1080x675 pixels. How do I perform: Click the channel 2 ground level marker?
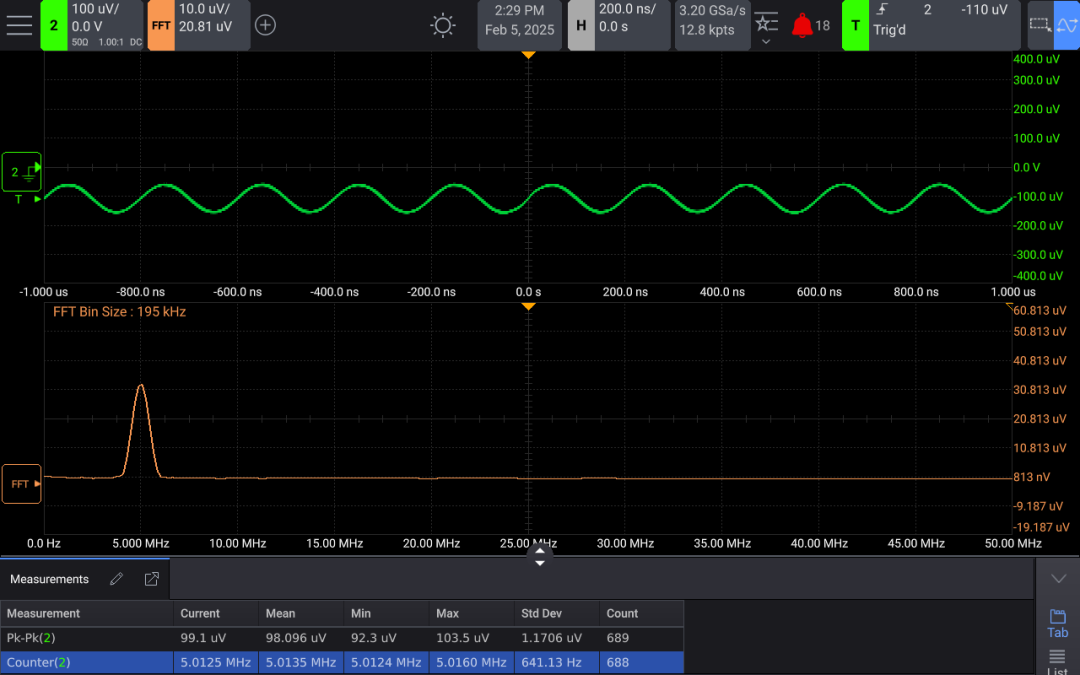click(21, 172)
